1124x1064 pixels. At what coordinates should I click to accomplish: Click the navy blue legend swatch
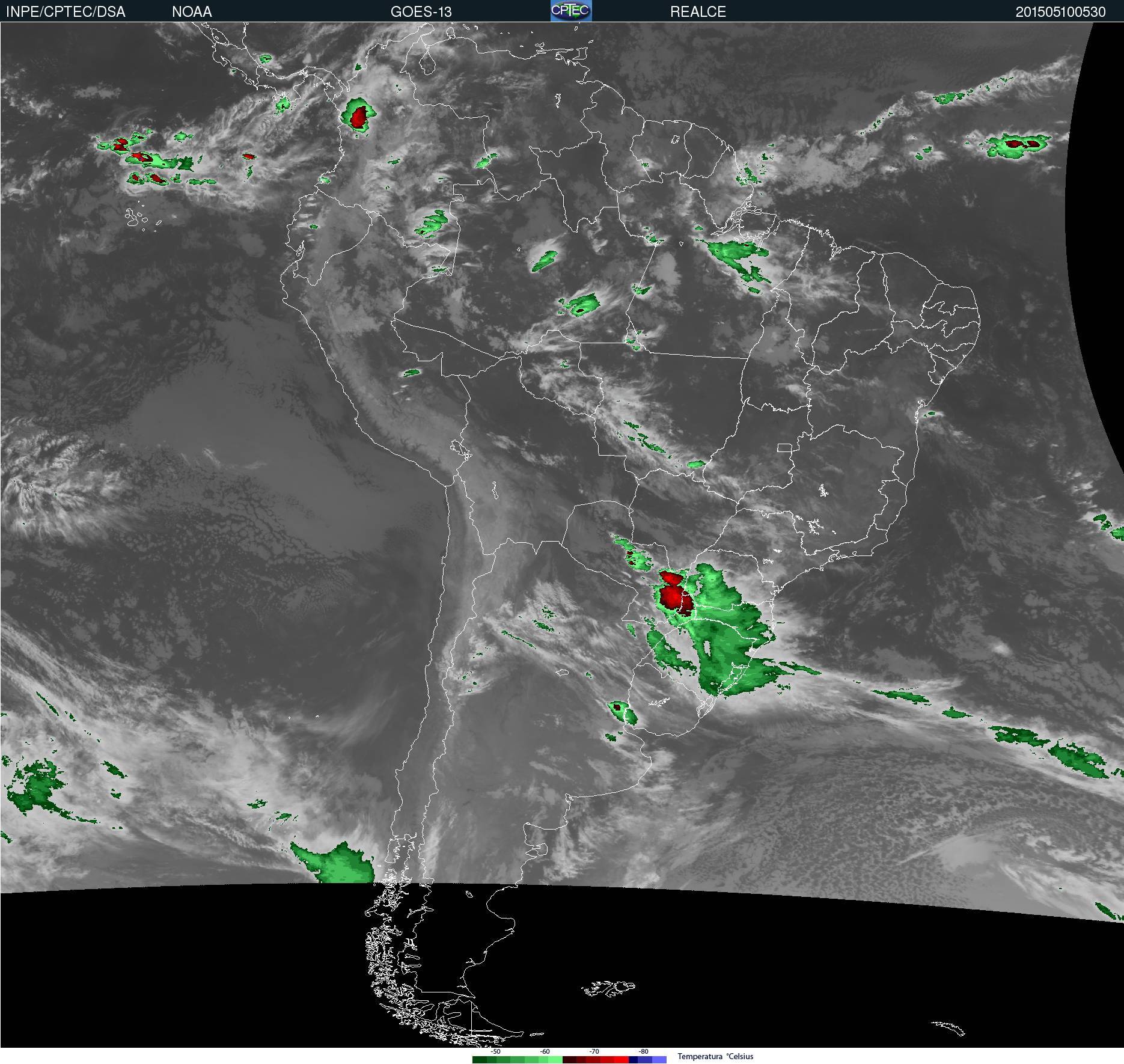click(x=633, y=1060)
